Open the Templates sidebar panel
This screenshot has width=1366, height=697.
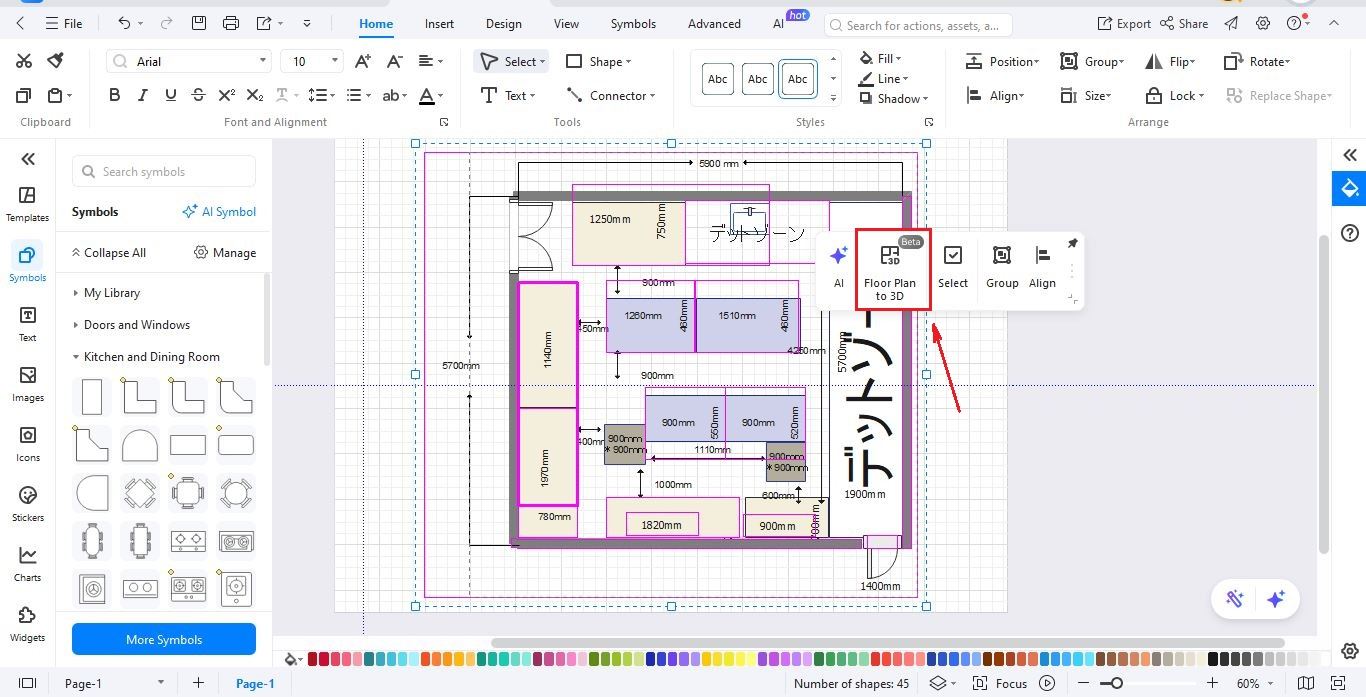pyautogui.click(x=27, y=204)
